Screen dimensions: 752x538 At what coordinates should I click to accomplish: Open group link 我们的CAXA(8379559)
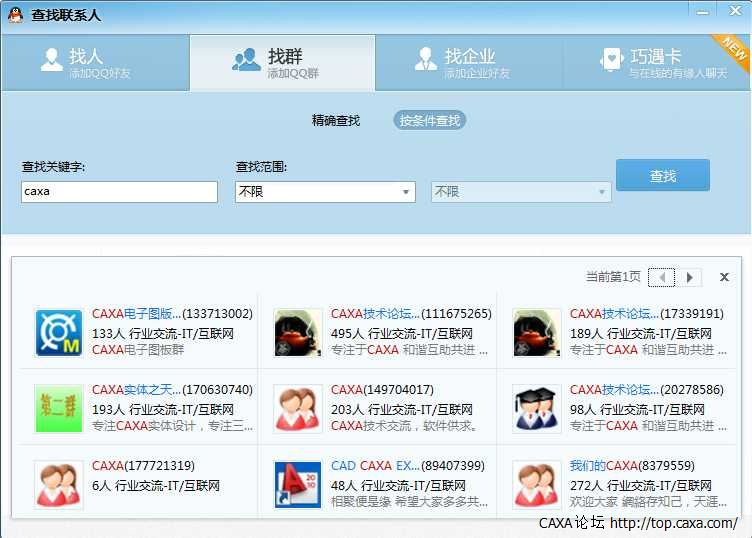click(x=632, y=466)
